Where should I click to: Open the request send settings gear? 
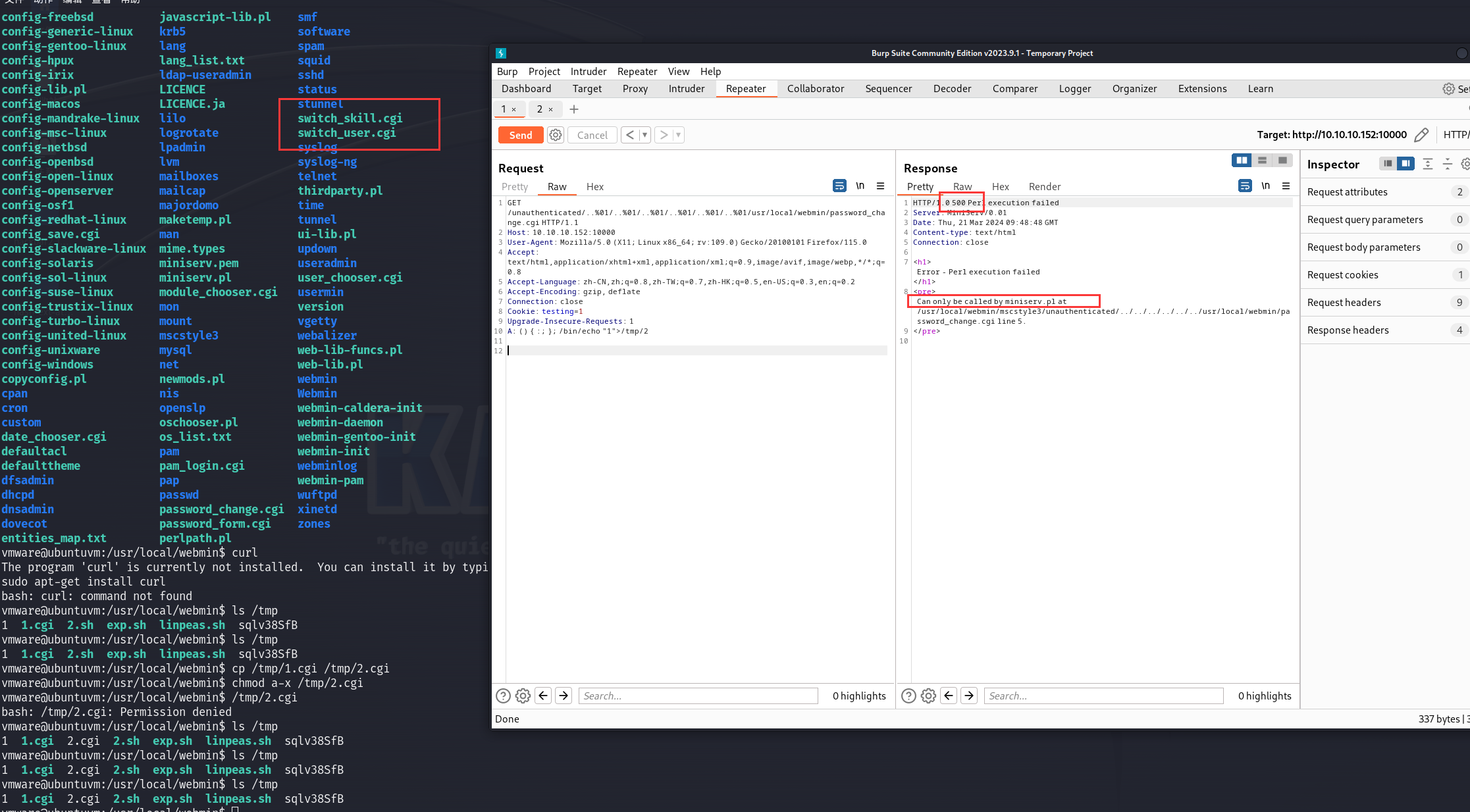pos(556,135)
